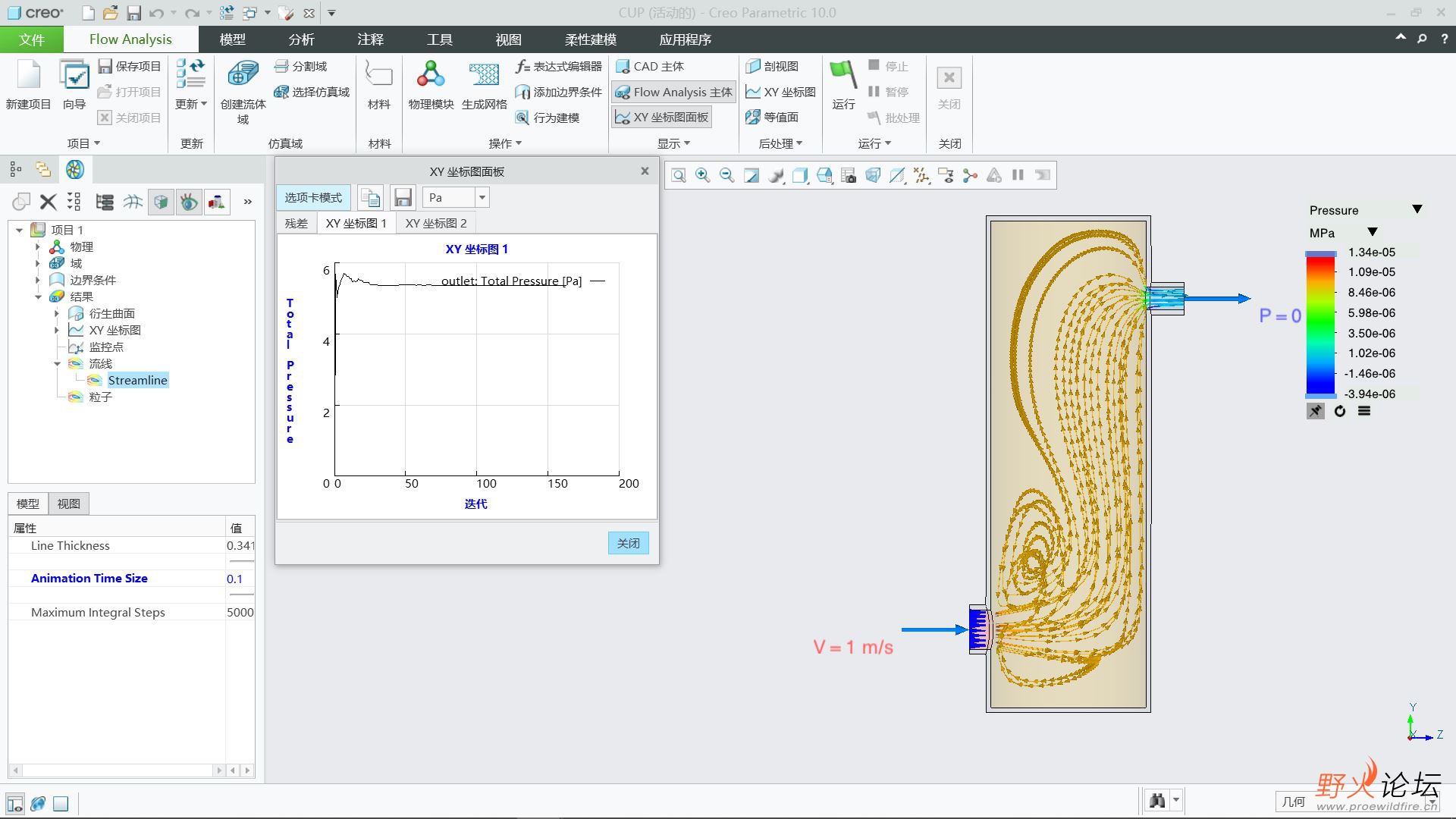Switch to the 模型 ribbon tab

tap(233, 39)
